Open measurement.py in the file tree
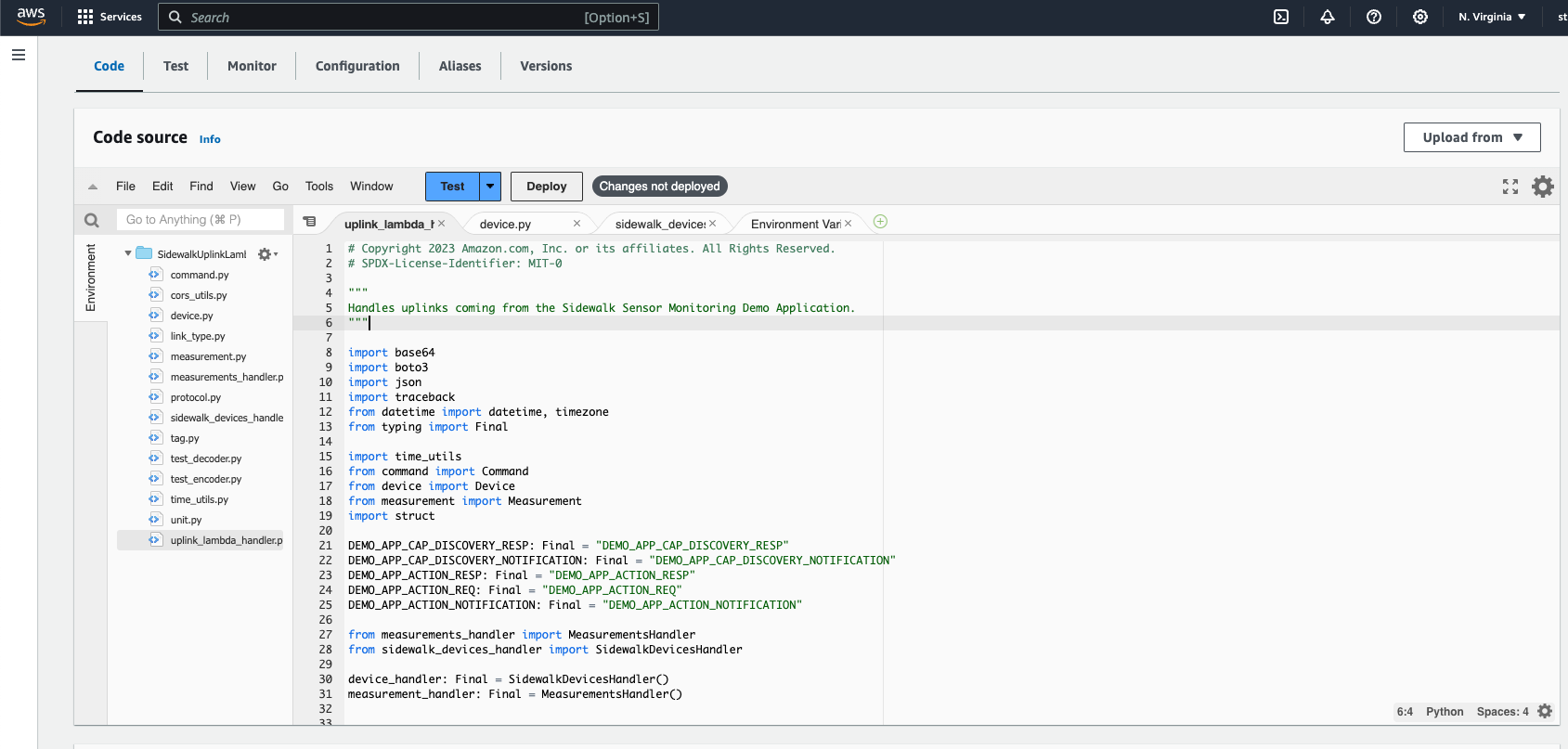Image resolution: width=1568 pixels, height=749 pixels. 208,356
